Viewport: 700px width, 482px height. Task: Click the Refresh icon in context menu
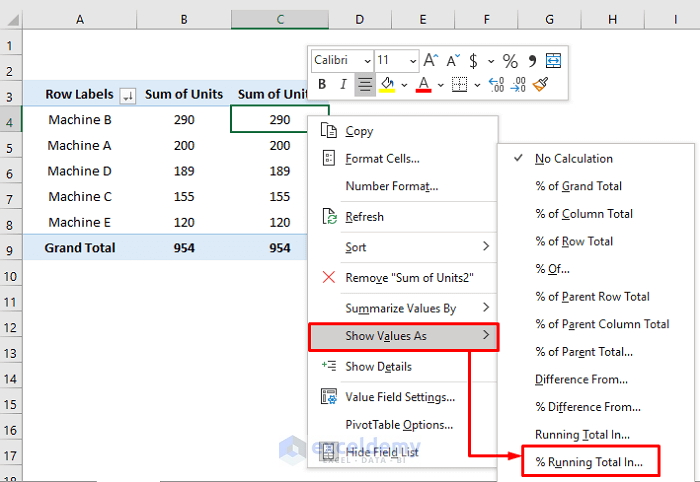329,216
